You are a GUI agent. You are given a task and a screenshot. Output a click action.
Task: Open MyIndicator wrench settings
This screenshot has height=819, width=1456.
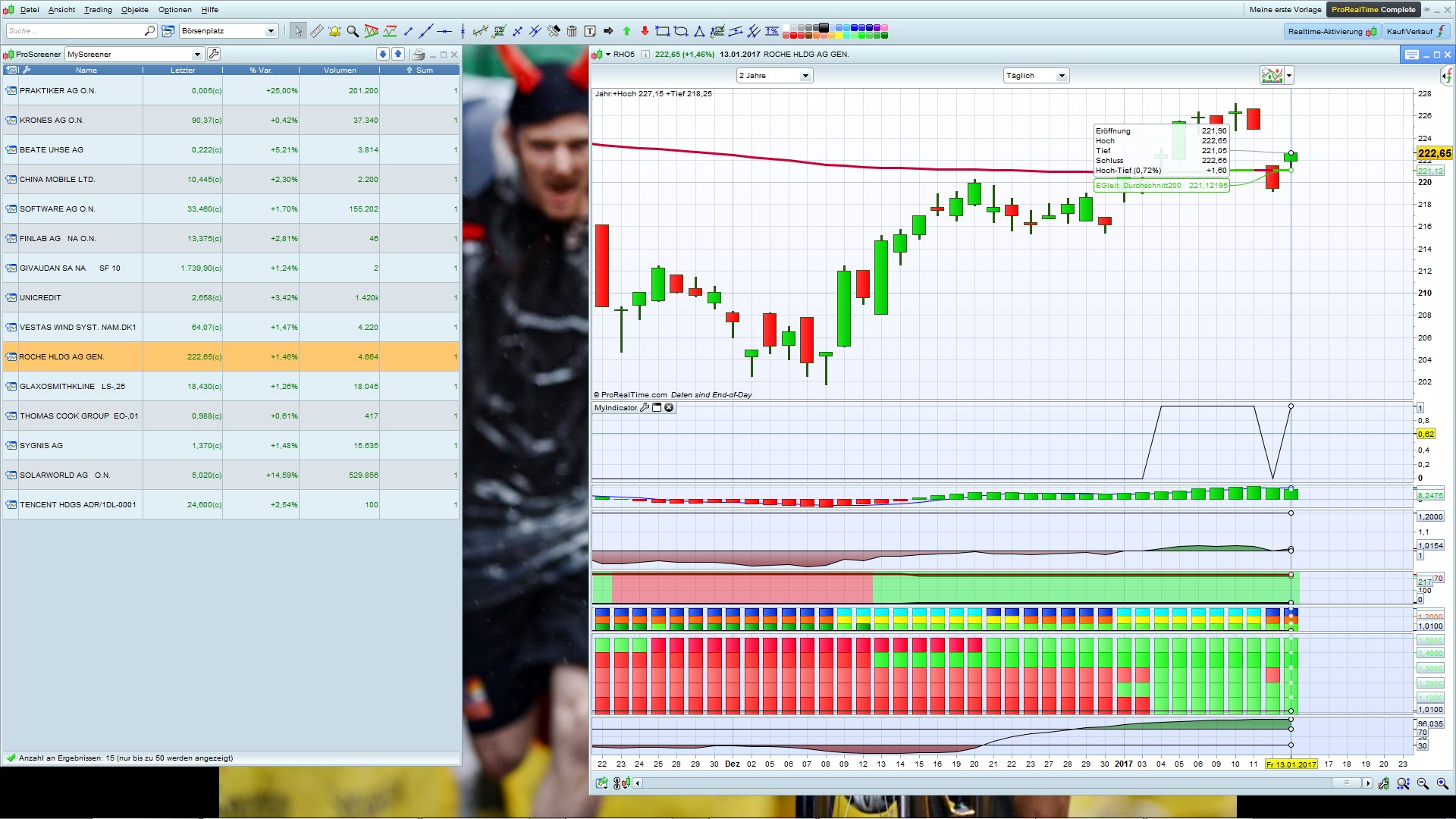click(645, 407)
